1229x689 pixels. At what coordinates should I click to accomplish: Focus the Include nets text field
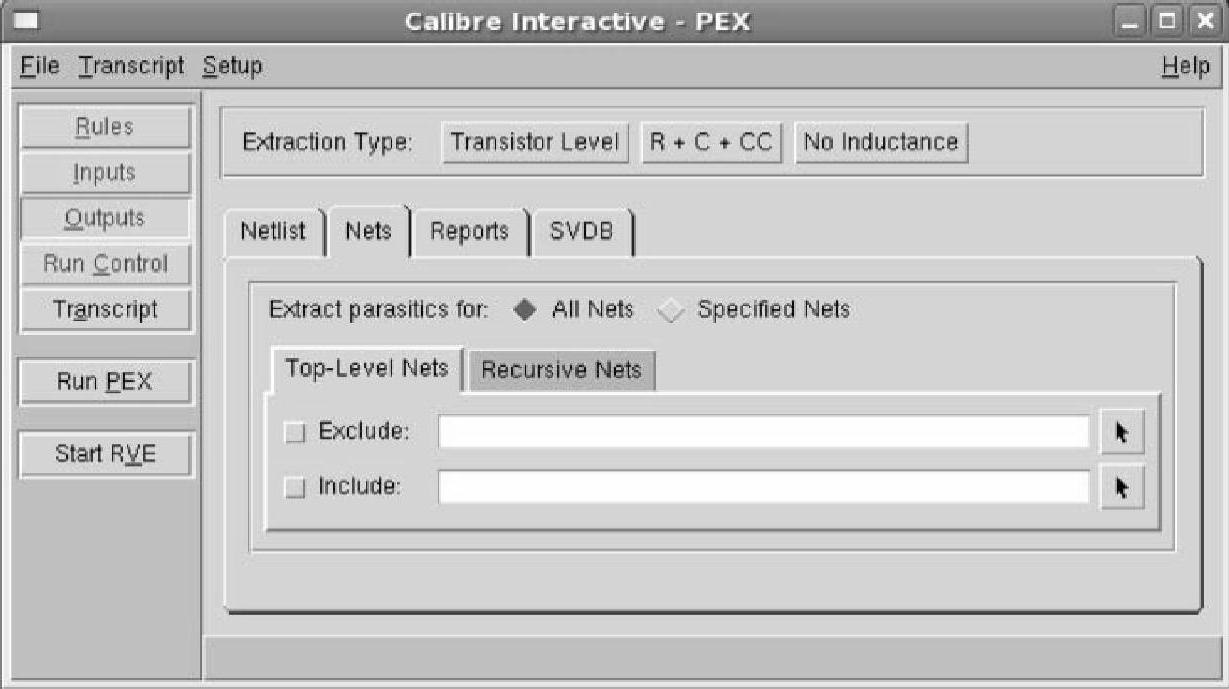[764, 487]
